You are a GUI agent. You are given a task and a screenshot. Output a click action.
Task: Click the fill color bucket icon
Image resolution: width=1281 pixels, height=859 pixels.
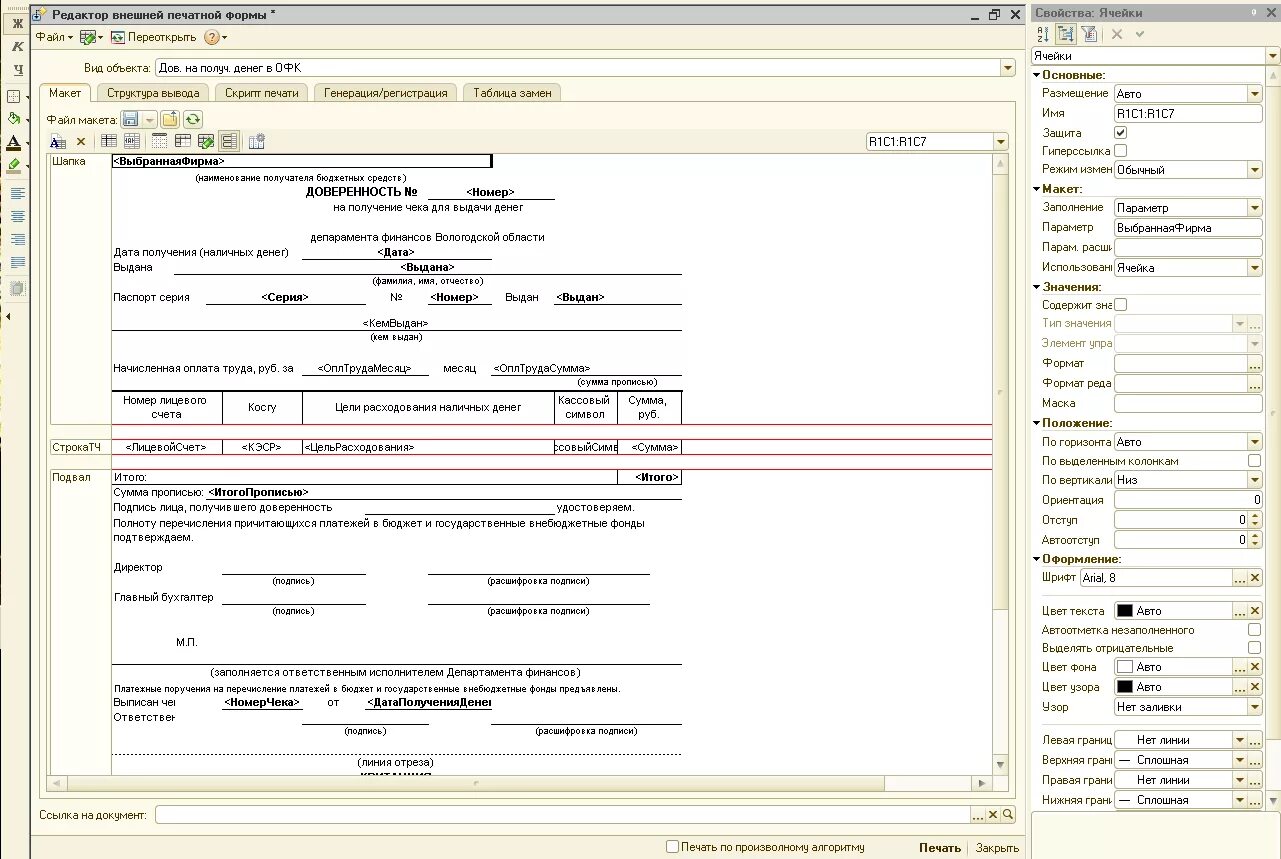pyautogui.click(x=14, y=119)
